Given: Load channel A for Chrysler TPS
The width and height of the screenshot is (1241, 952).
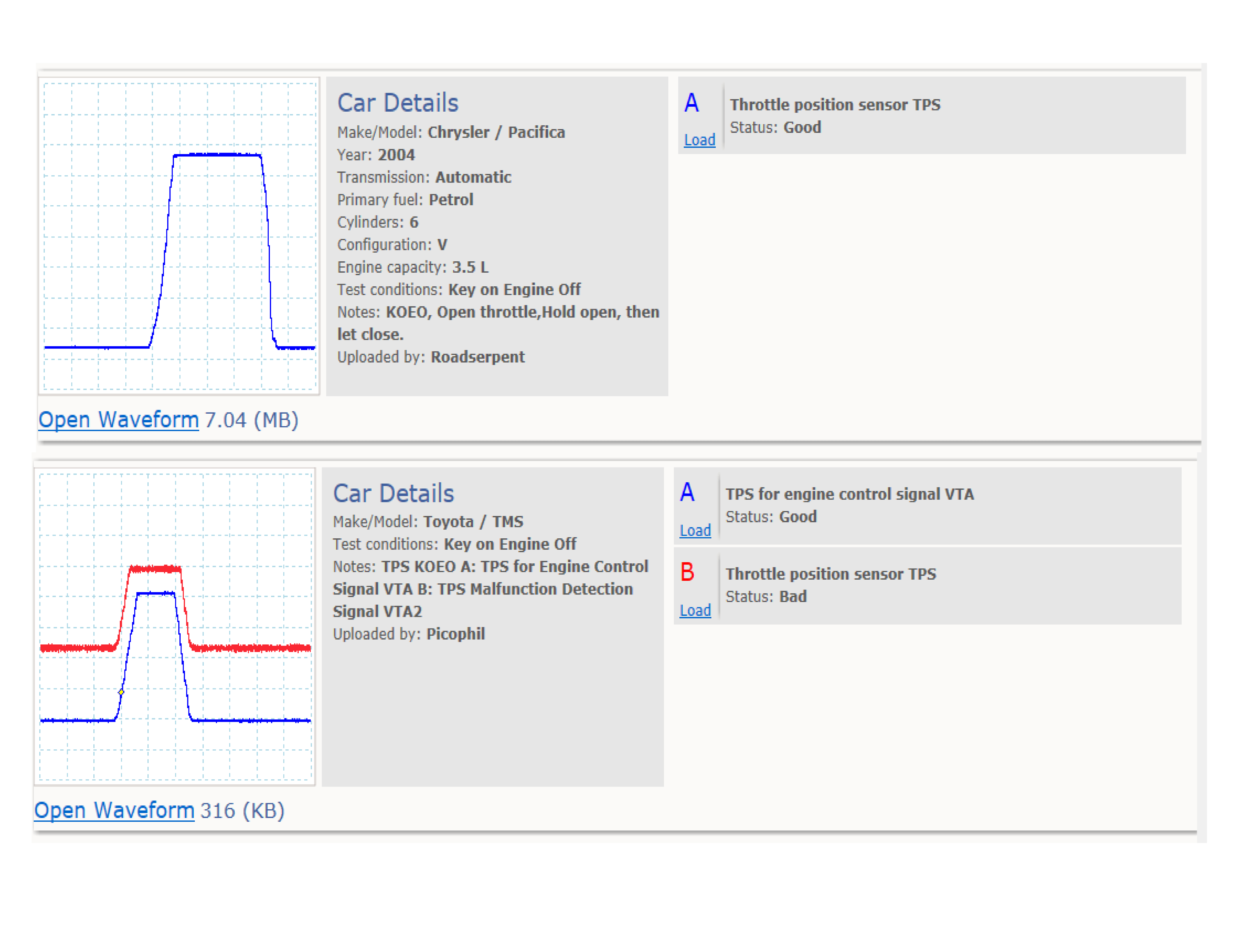Looking at the screenshot, I should pyautogui.click(x=699, y=140).
